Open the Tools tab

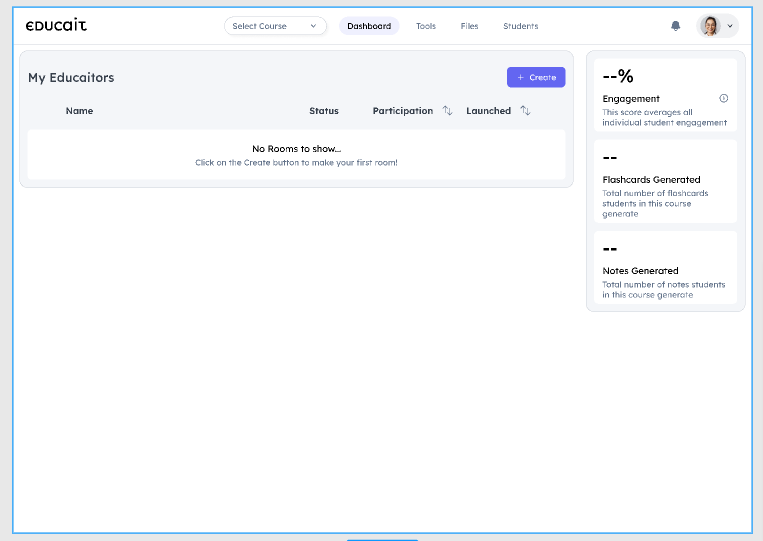click(426, 26)
